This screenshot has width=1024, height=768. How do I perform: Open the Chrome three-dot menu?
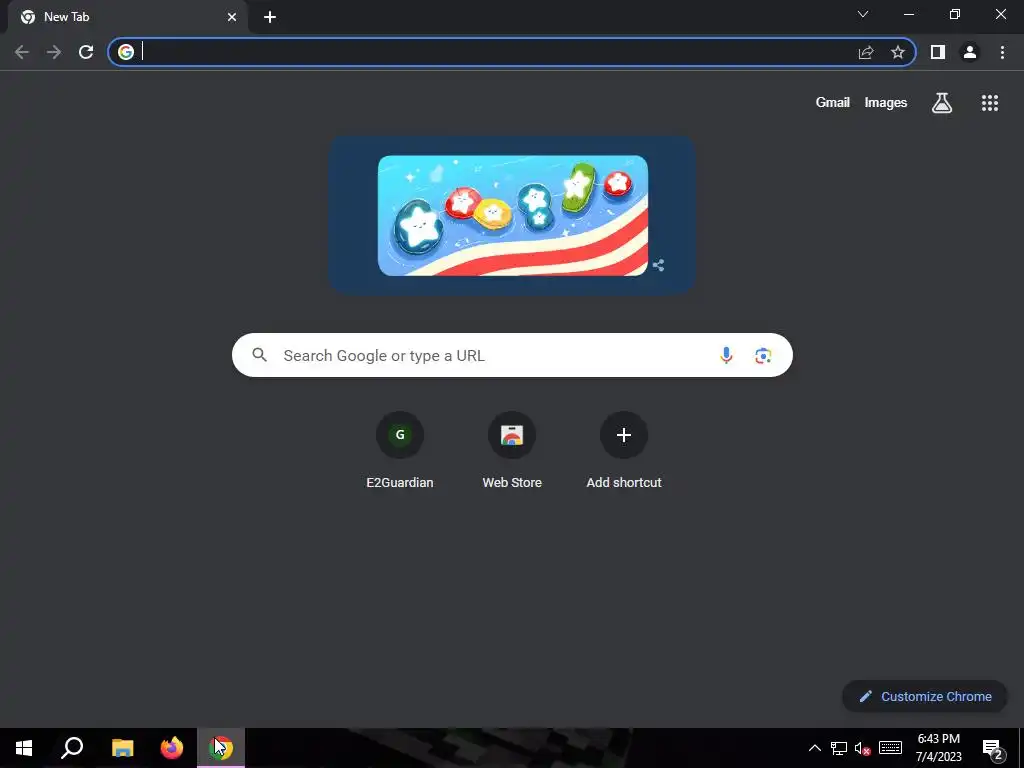(x=1002, y=52)
